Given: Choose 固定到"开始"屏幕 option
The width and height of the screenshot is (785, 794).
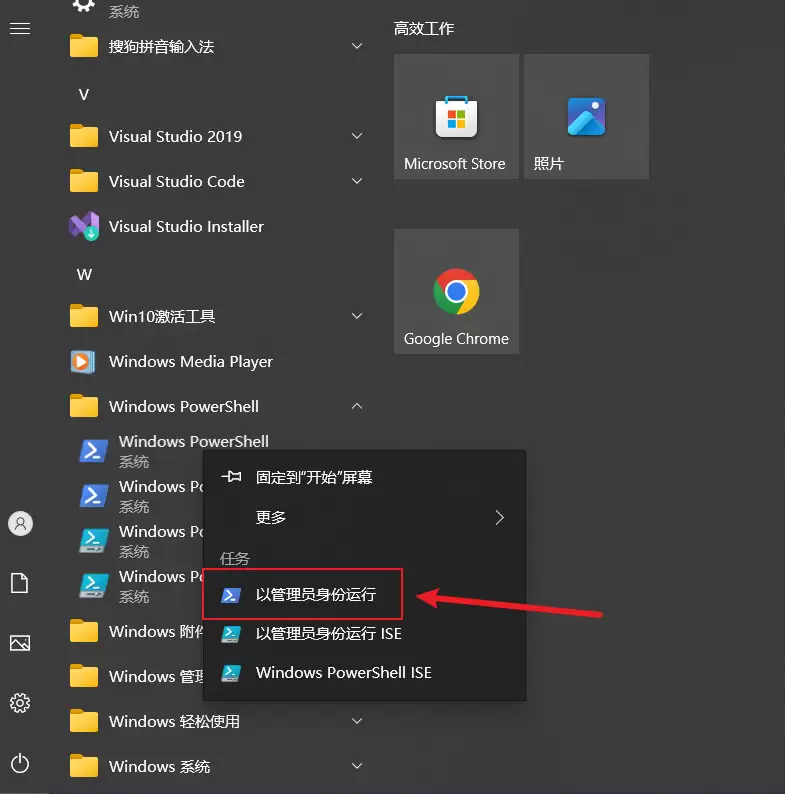Looking at the screenshot, I should click(314, 478).
